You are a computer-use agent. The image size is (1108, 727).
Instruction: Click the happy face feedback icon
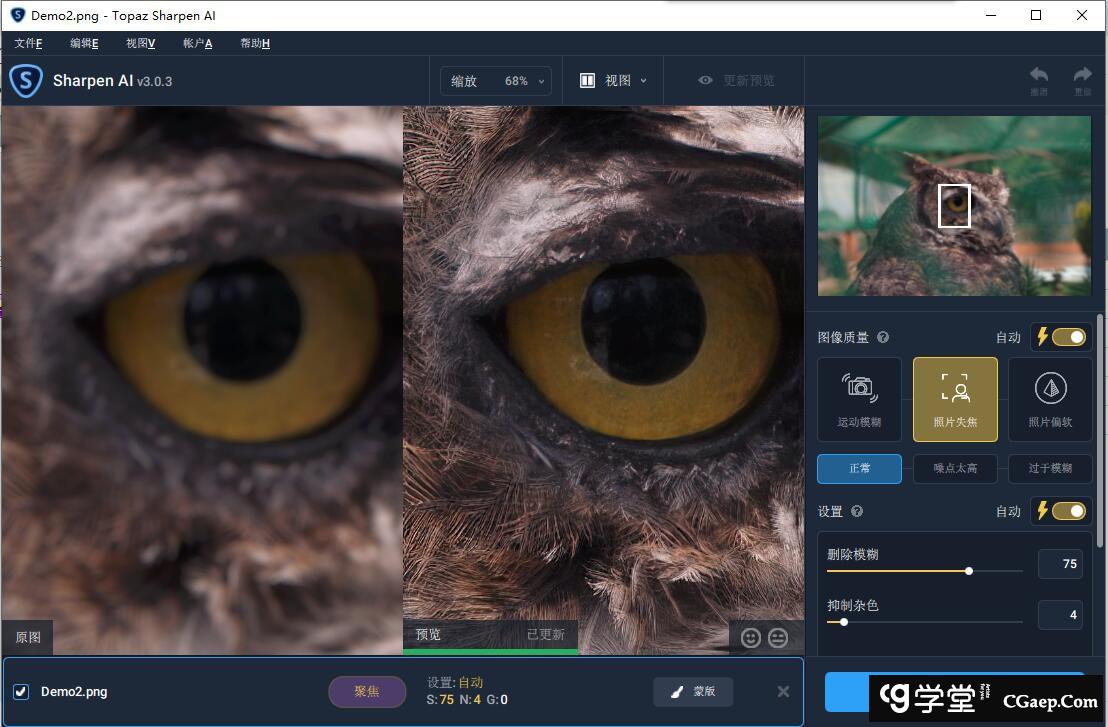[x=751, y=637]
